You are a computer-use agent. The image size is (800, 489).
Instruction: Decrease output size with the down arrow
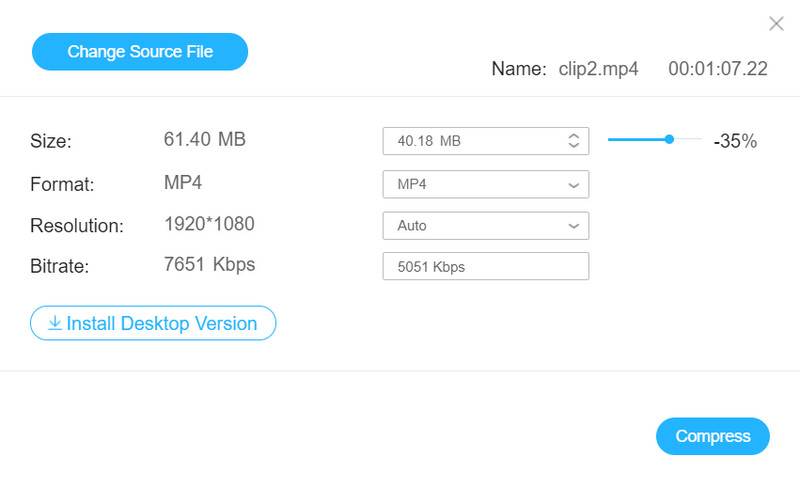574,146
